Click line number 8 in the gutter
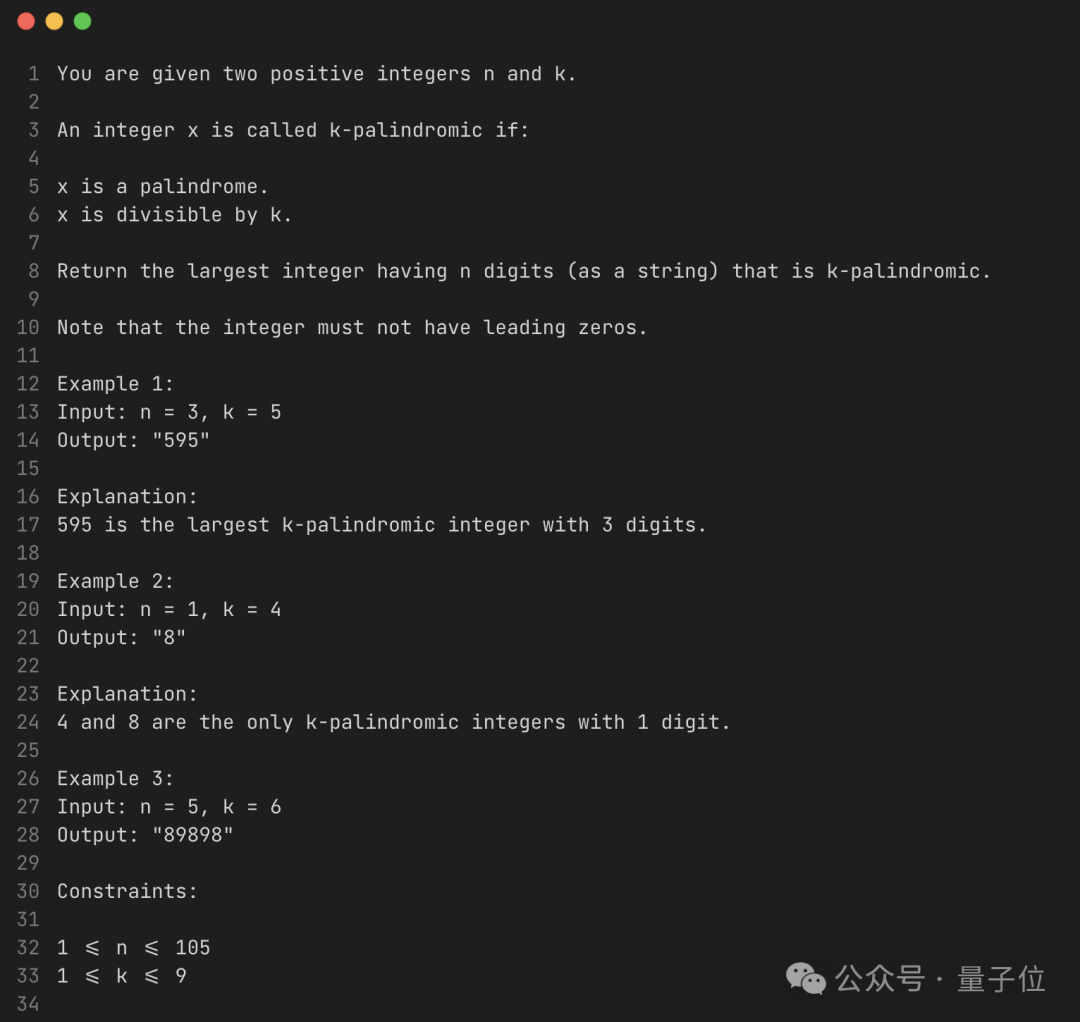Screen dimensions: 1080x1022 pyautogui.click(x=34, y=271)
